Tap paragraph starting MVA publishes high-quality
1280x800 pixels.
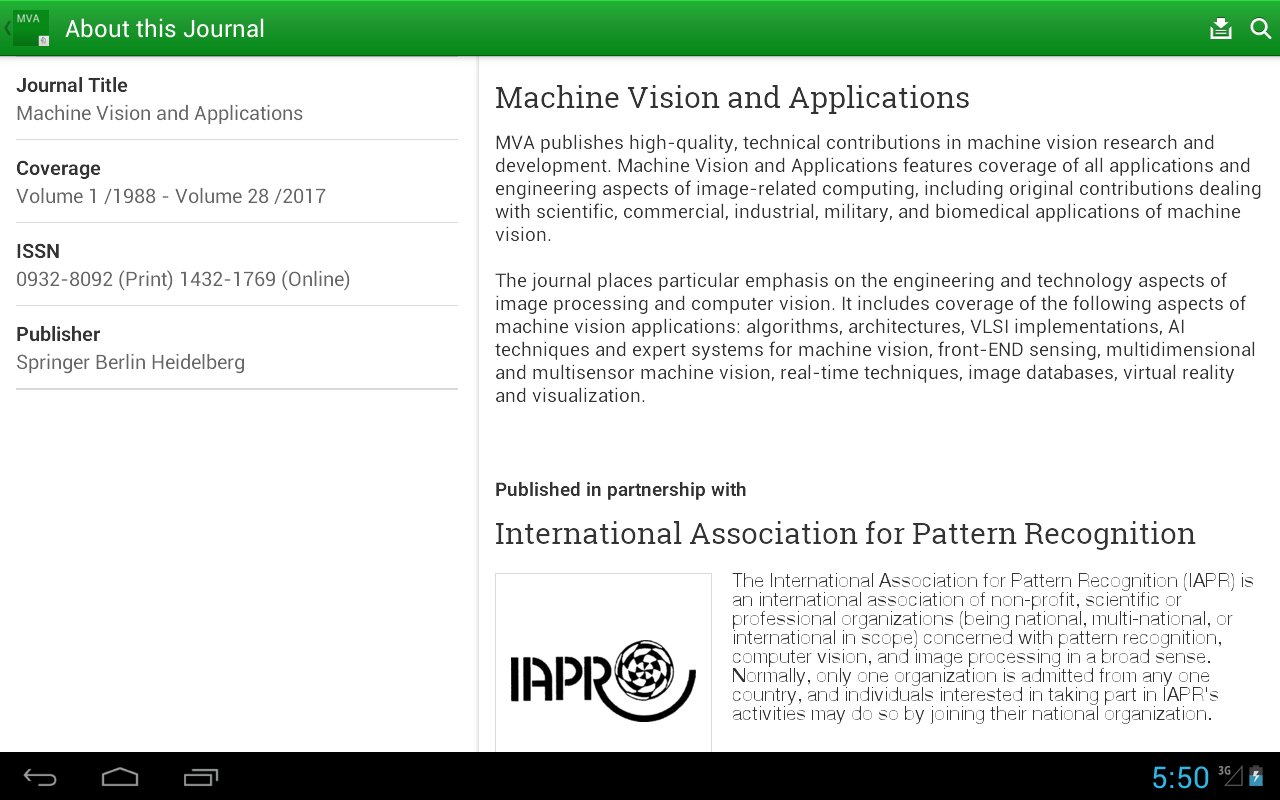click(878, 188)
